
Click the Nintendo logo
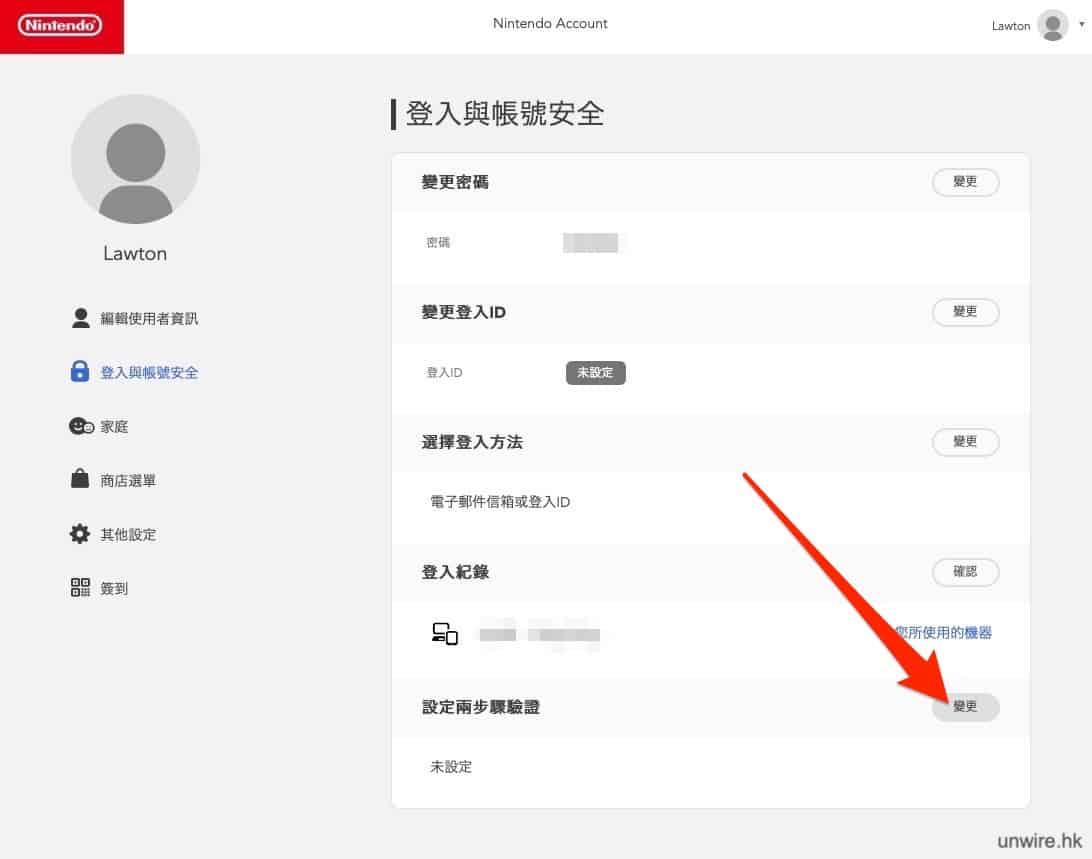pyautogui.click(x=61, y=26)
